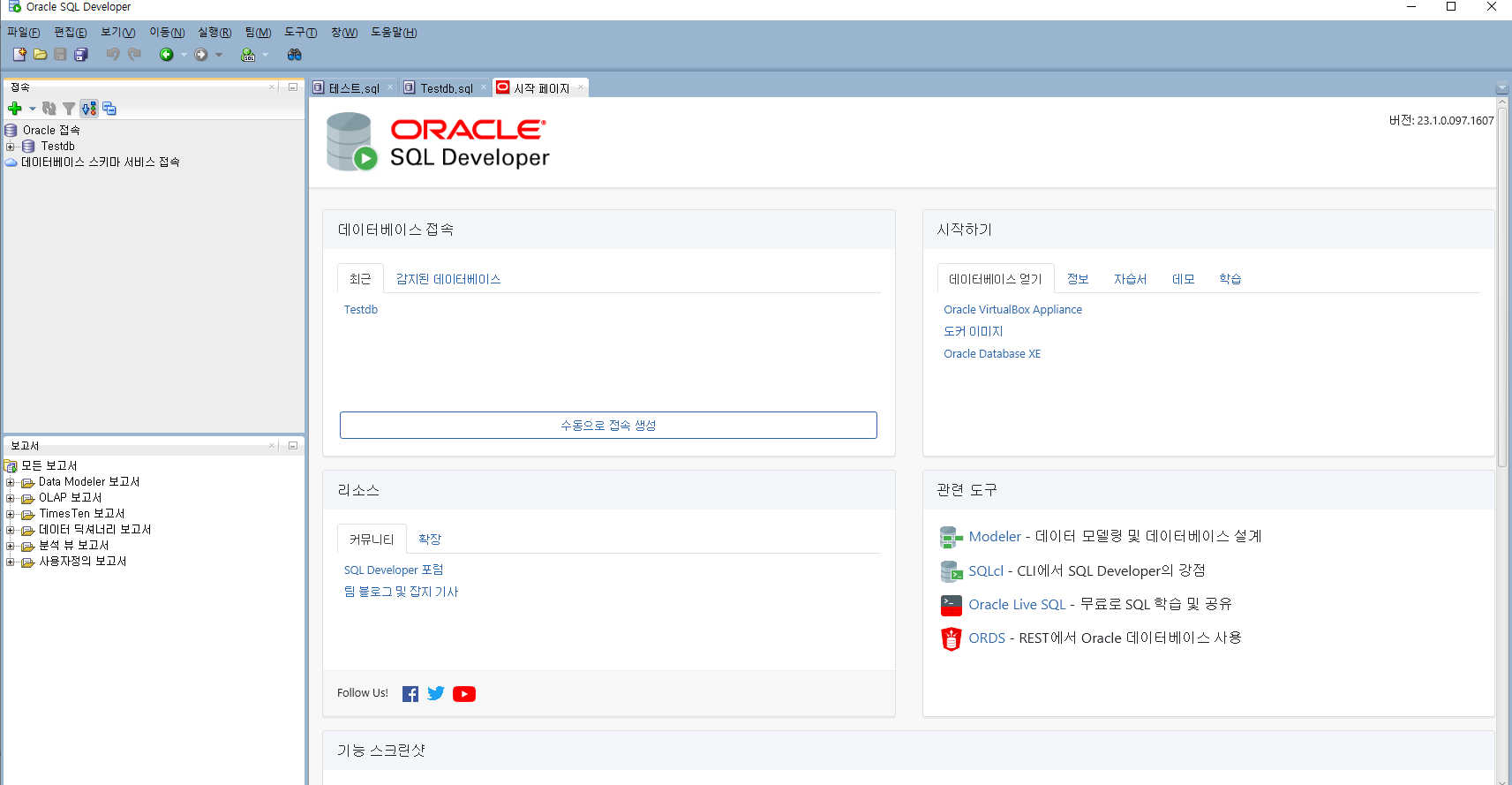Open the 팀 블로그 및 잡지 기사 link
This screenshot has height=785, width=1512.
pyautogui.click(x=401, y=593)
